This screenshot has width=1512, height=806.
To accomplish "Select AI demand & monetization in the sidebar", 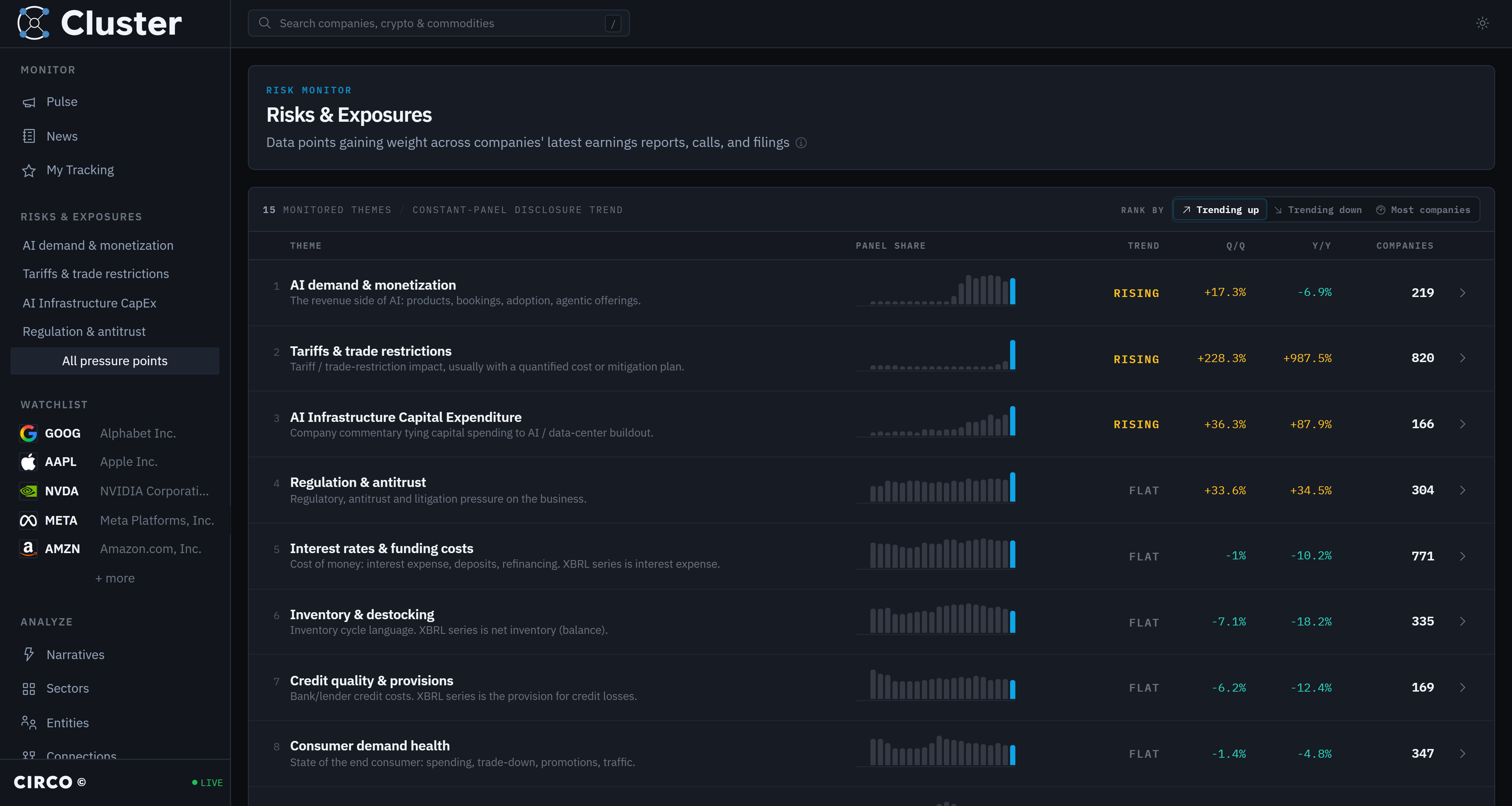I will coord(98,245).
